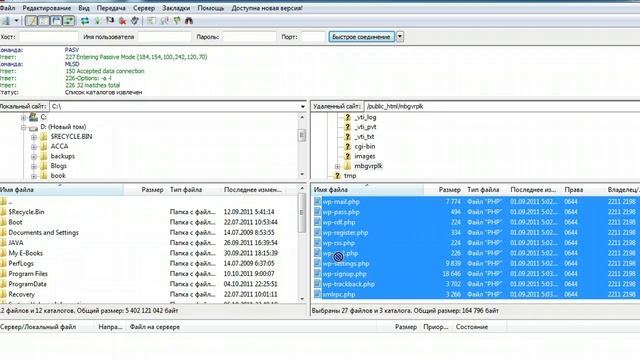The height and width of the screenshot is (360, 640).
Task: Select the wp-rdf.php file name
Action: coord(339,222)
